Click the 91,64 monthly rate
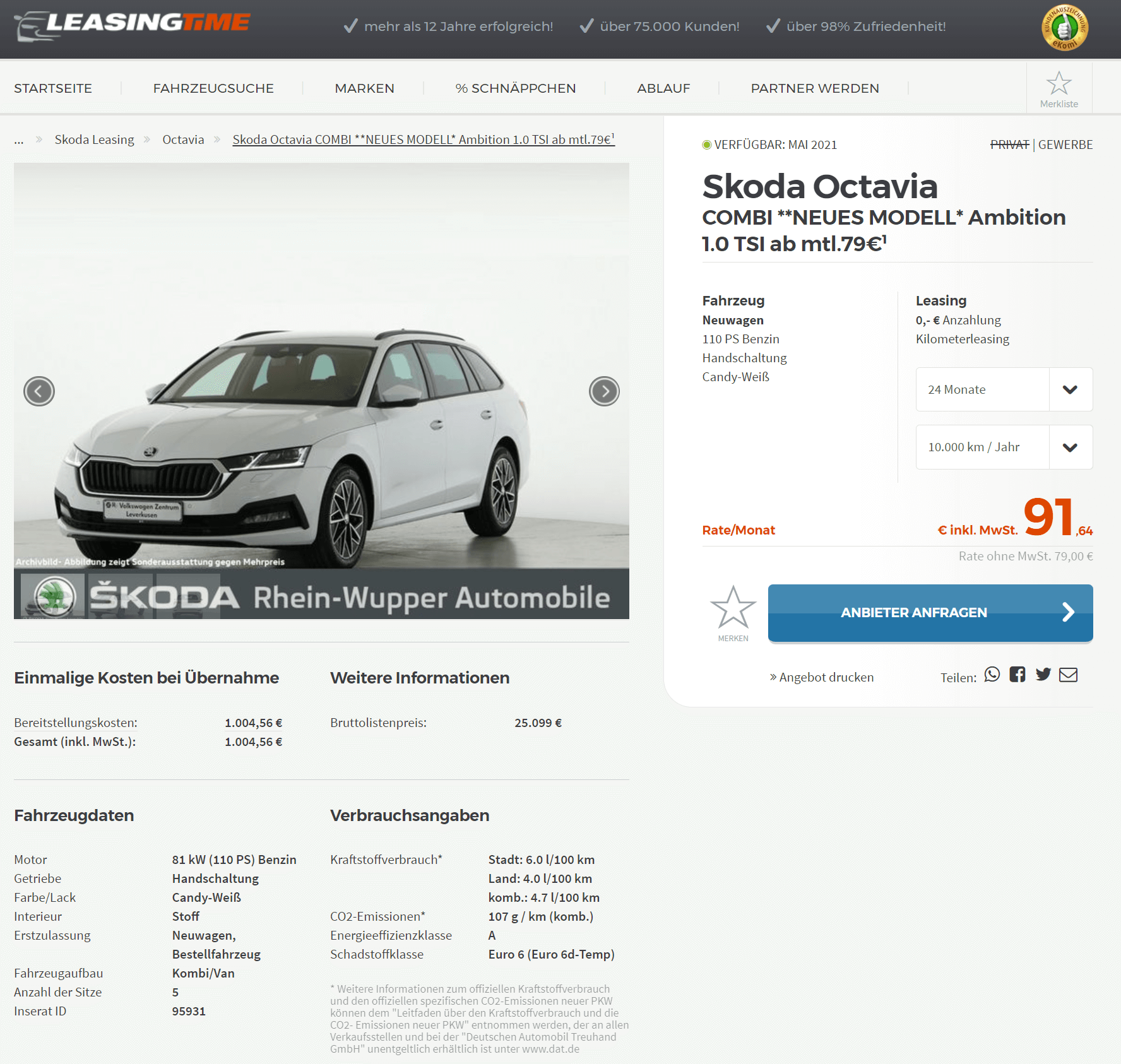 click(1057, 517)
